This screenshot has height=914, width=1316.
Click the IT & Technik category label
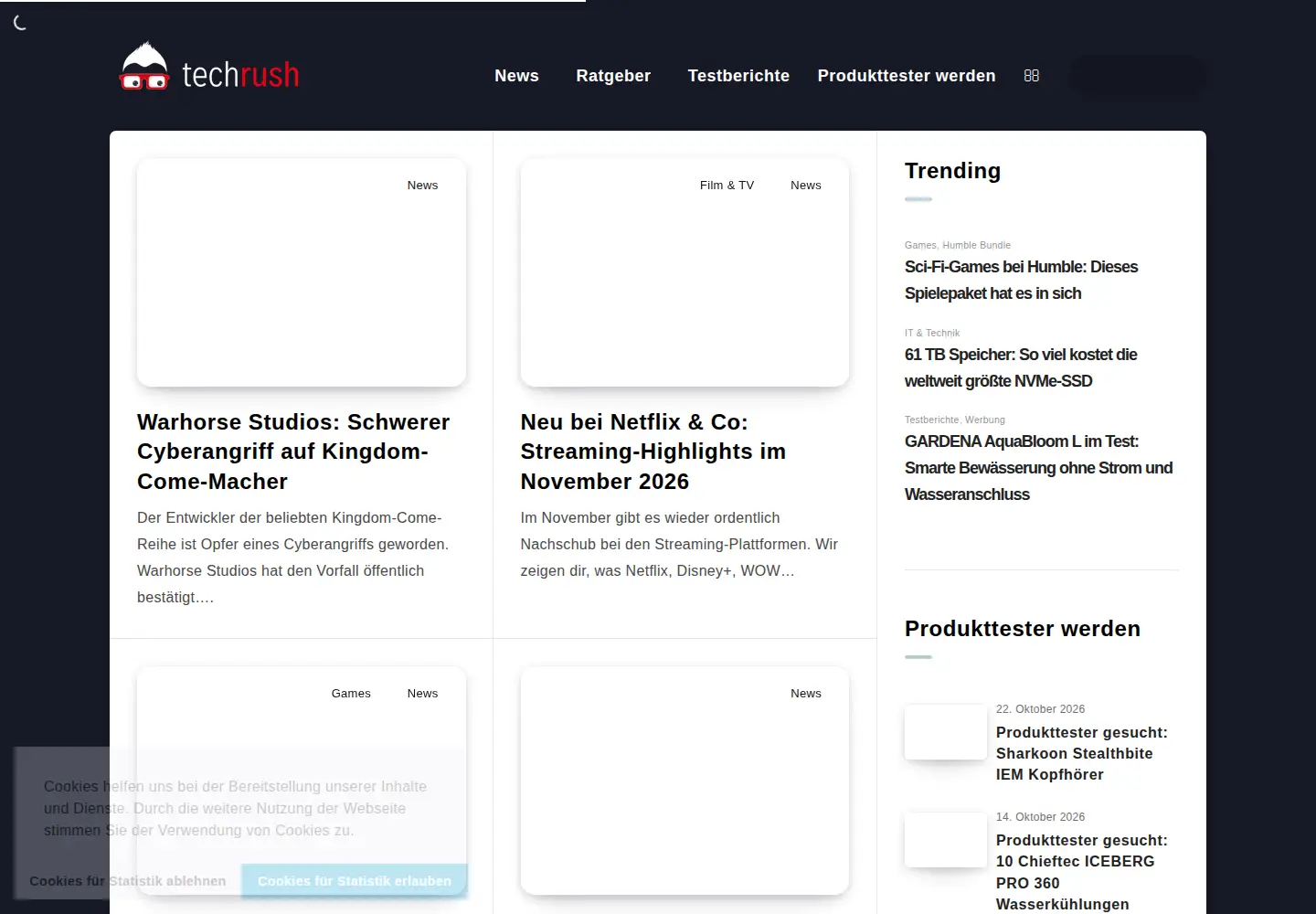tap(932, 333)
